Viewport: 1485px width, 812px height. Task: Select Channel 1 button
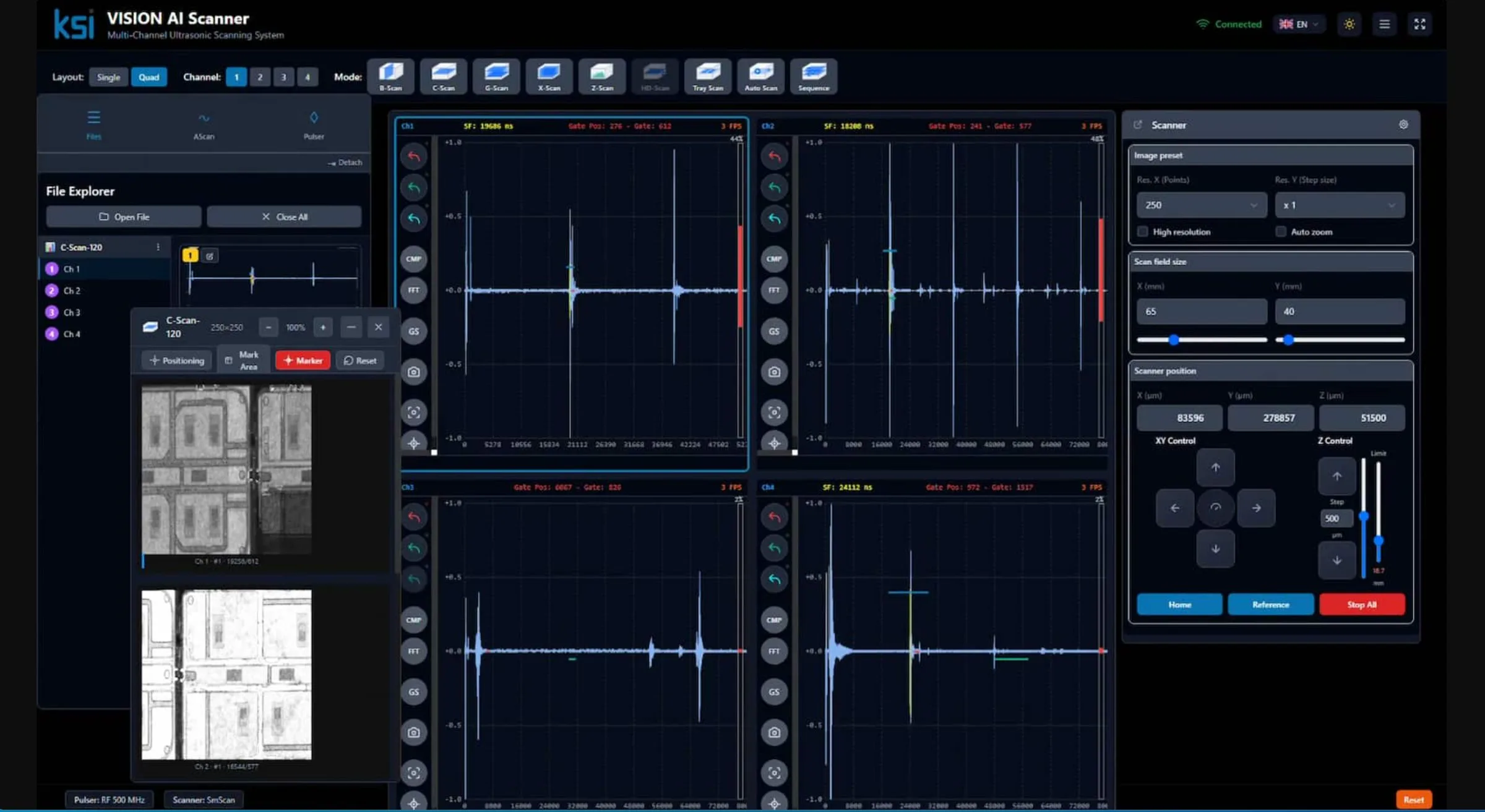(x=236, y=77)
